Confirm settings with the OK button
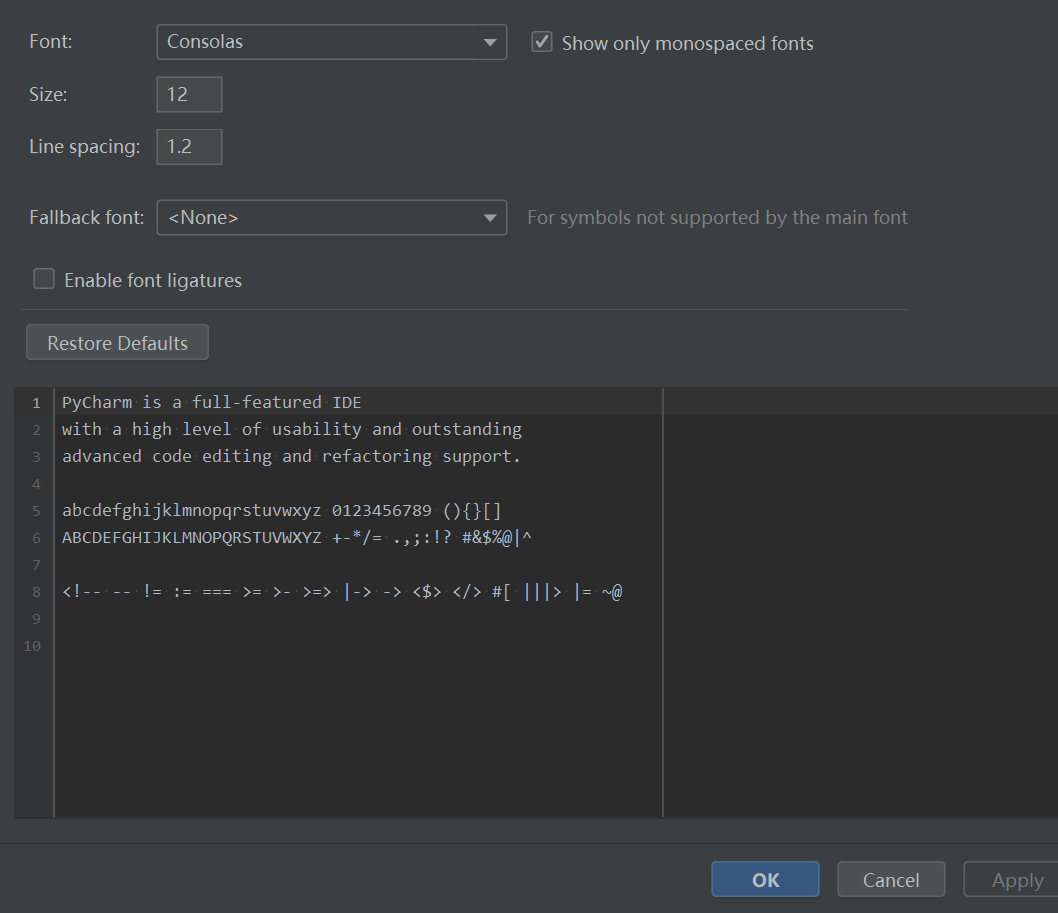 click(765, 880)
